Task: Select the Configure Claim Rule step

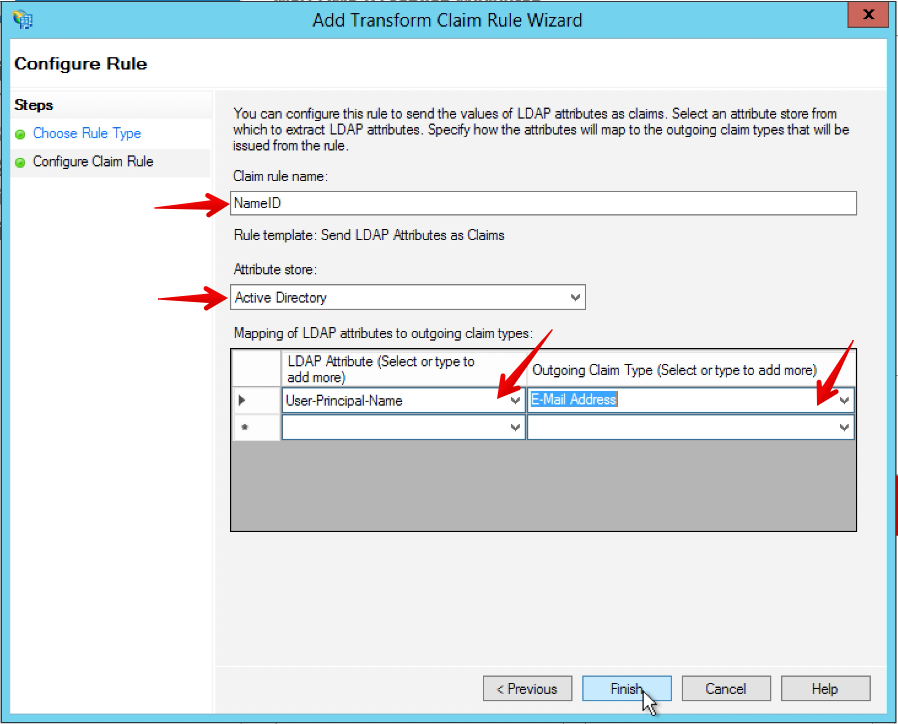Action: point(93,161)
